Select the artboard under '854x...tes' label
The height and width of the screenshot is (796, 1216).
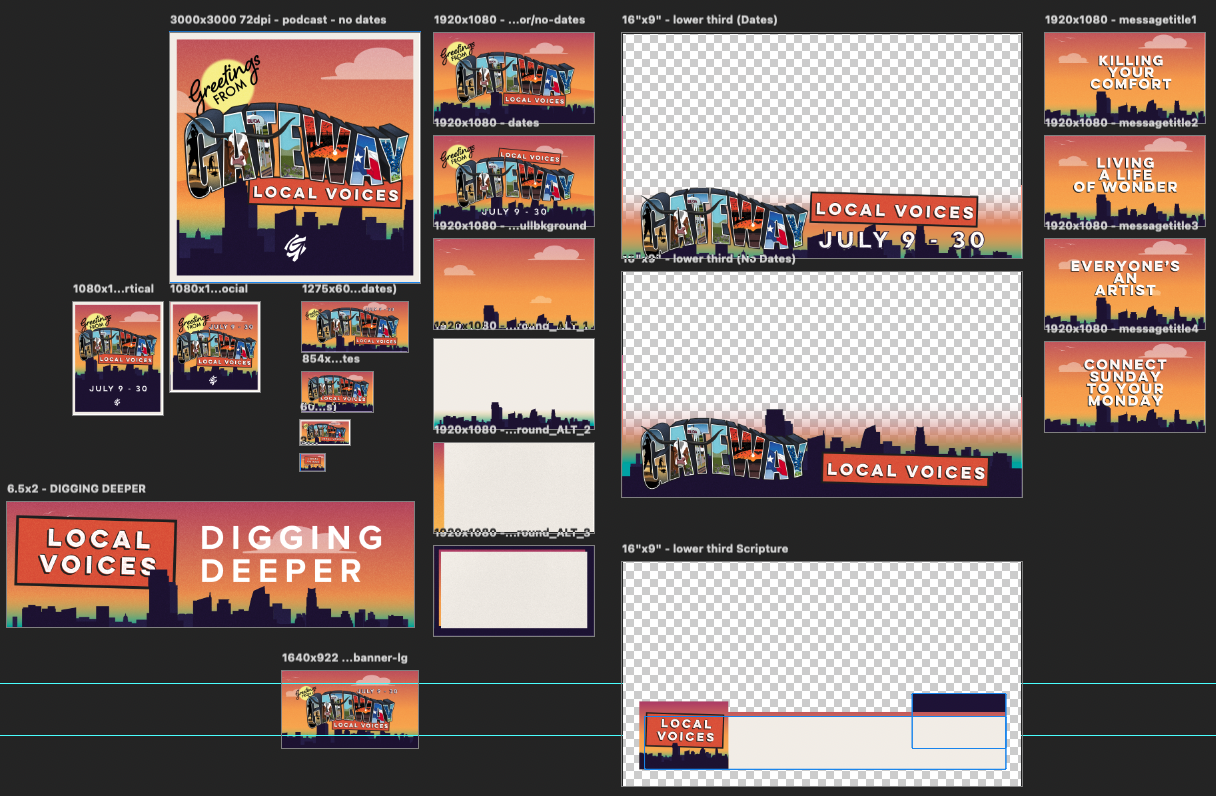click(x=338, y=391)
